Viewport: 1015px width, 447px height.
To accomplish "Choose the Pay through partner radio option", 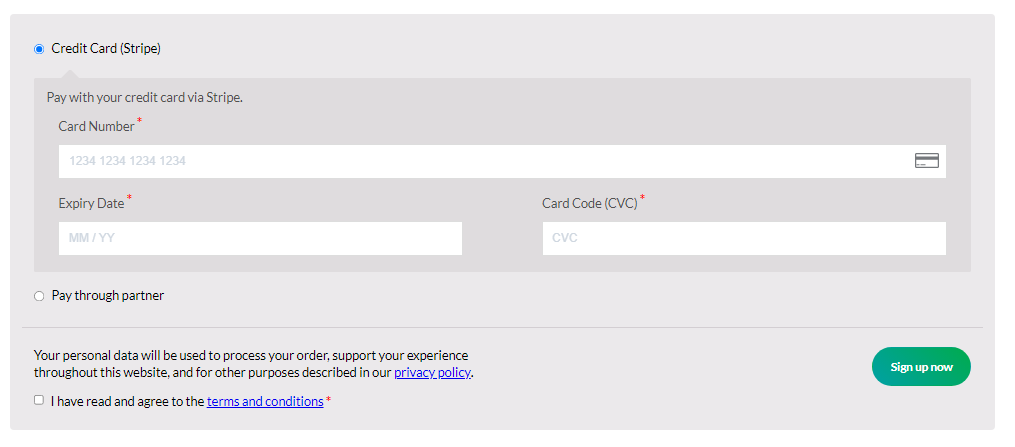I will tap(39, 296).
